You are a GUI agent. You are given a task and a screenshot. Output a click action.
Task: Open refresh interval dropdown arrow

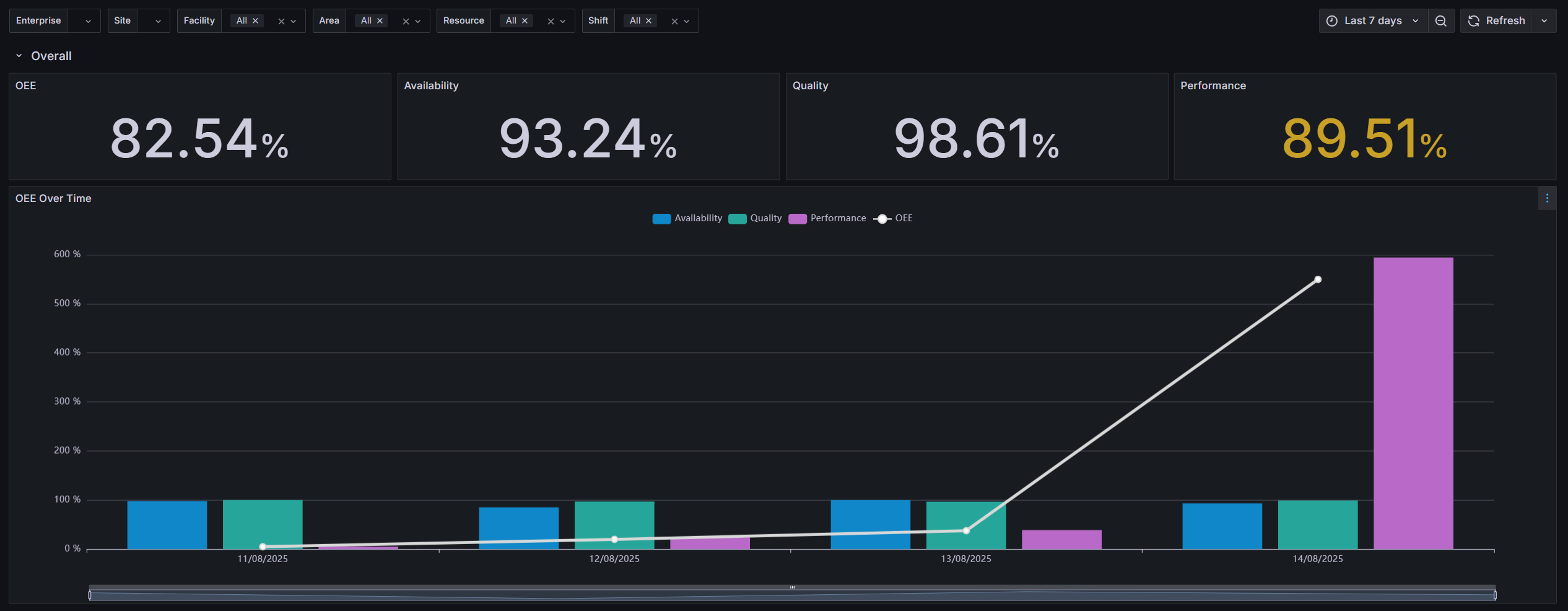tap(1544, 21)
